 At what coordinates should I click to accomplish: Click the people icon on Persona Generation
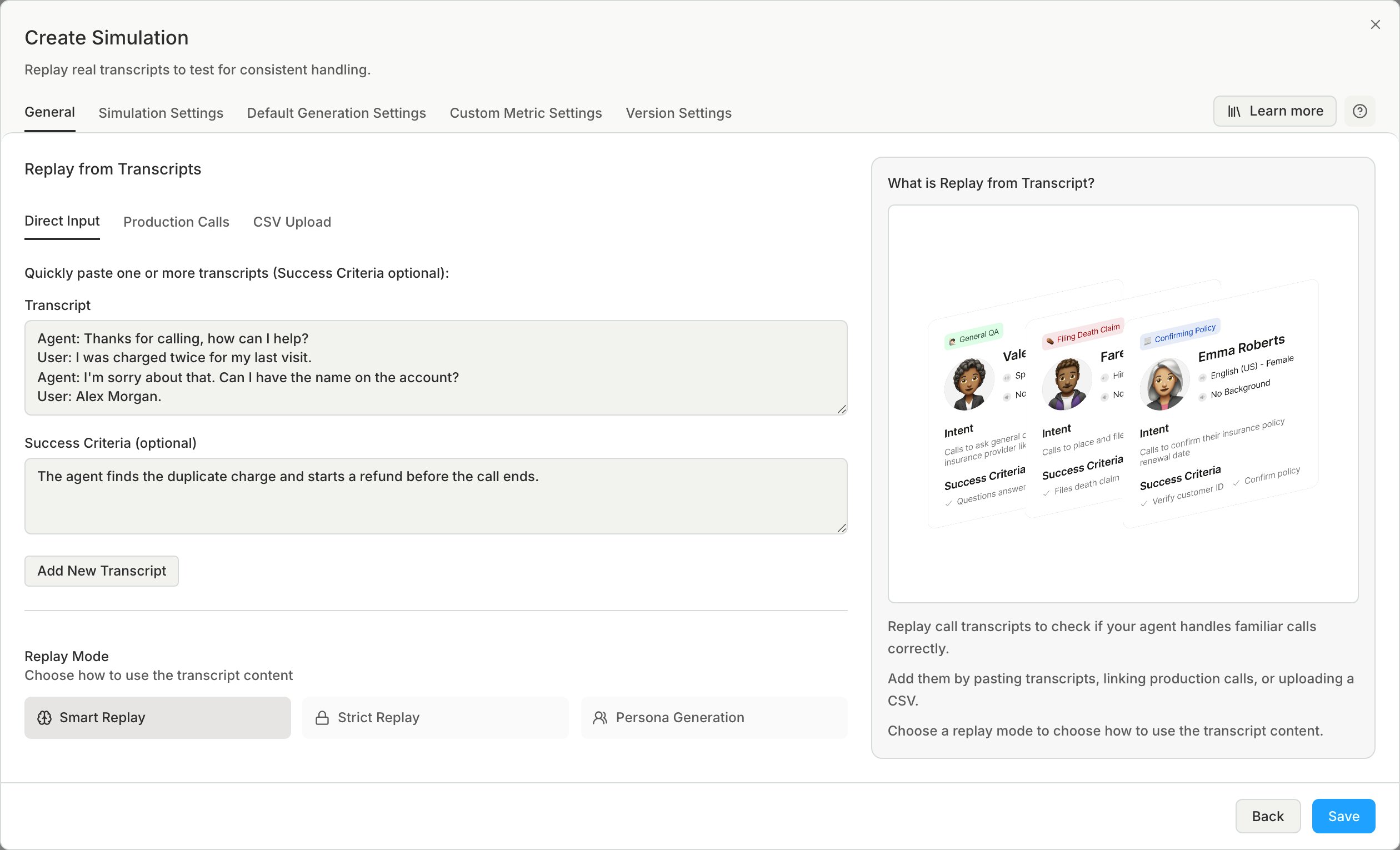pyautogui.click(x=600, y=718)
